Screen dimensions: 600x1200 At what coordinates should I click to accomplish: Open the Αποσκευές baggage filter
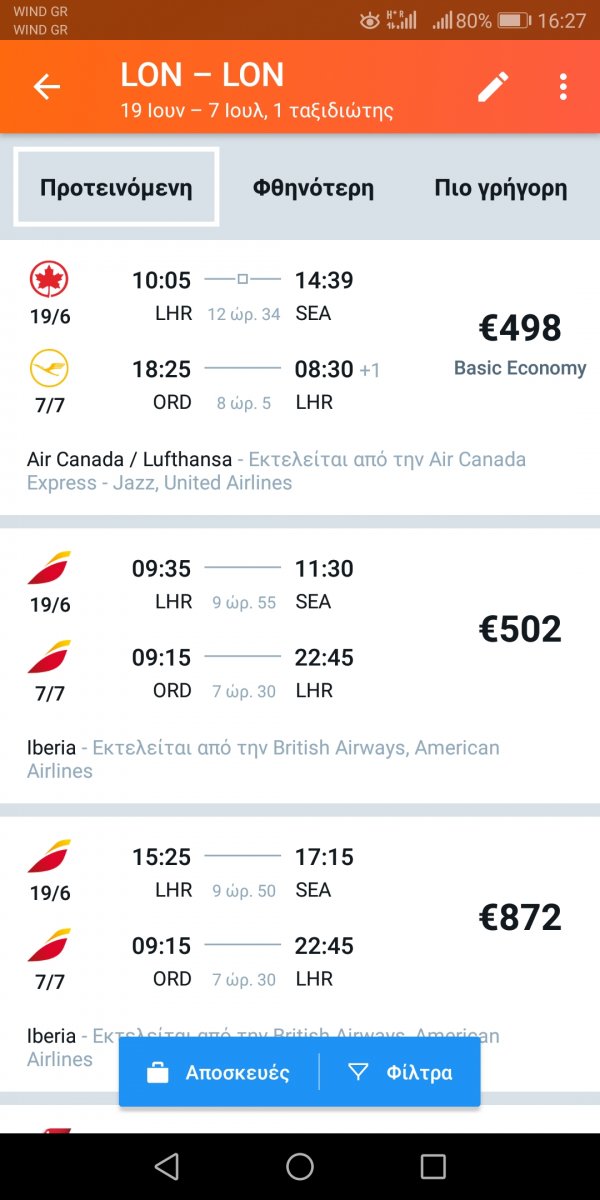tap(220, 1073)
